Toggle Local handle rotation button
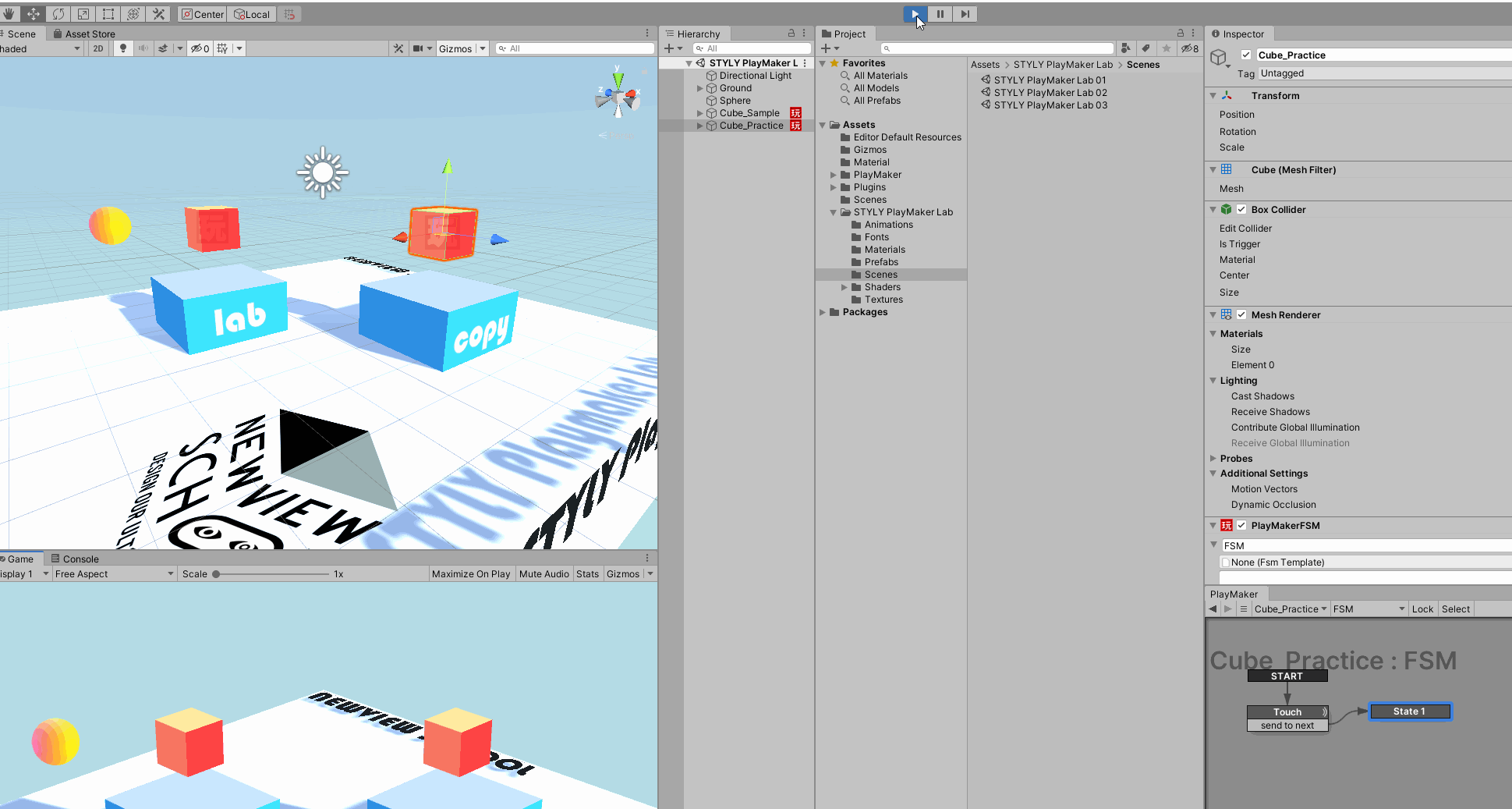The width and height of the screenshot is (1512, 809). tap(252, 14)
